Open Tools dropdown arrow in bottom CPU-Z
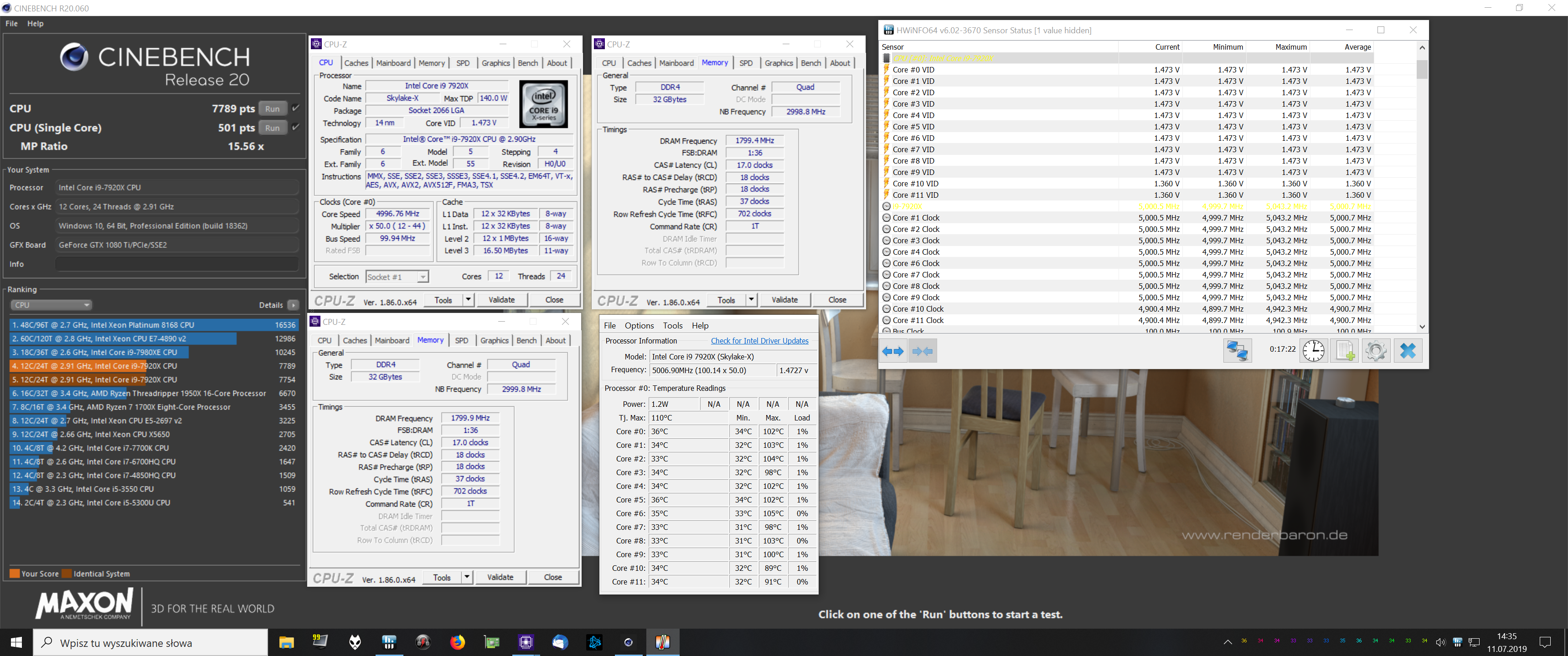This screenshot has width=1568, height=656. pyautogui.click(x=467, y=577)
